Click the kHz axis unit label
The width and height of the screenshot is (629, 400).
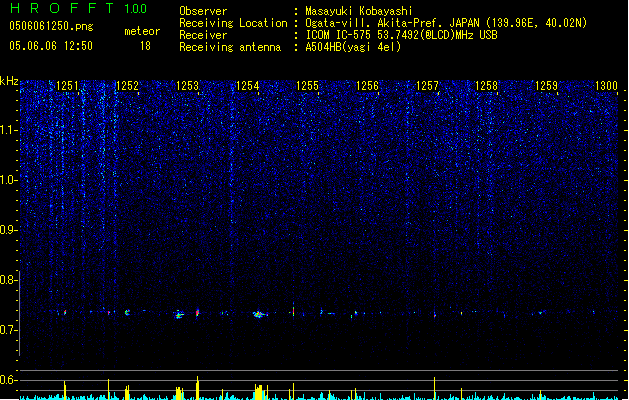(x=9, y=81)
